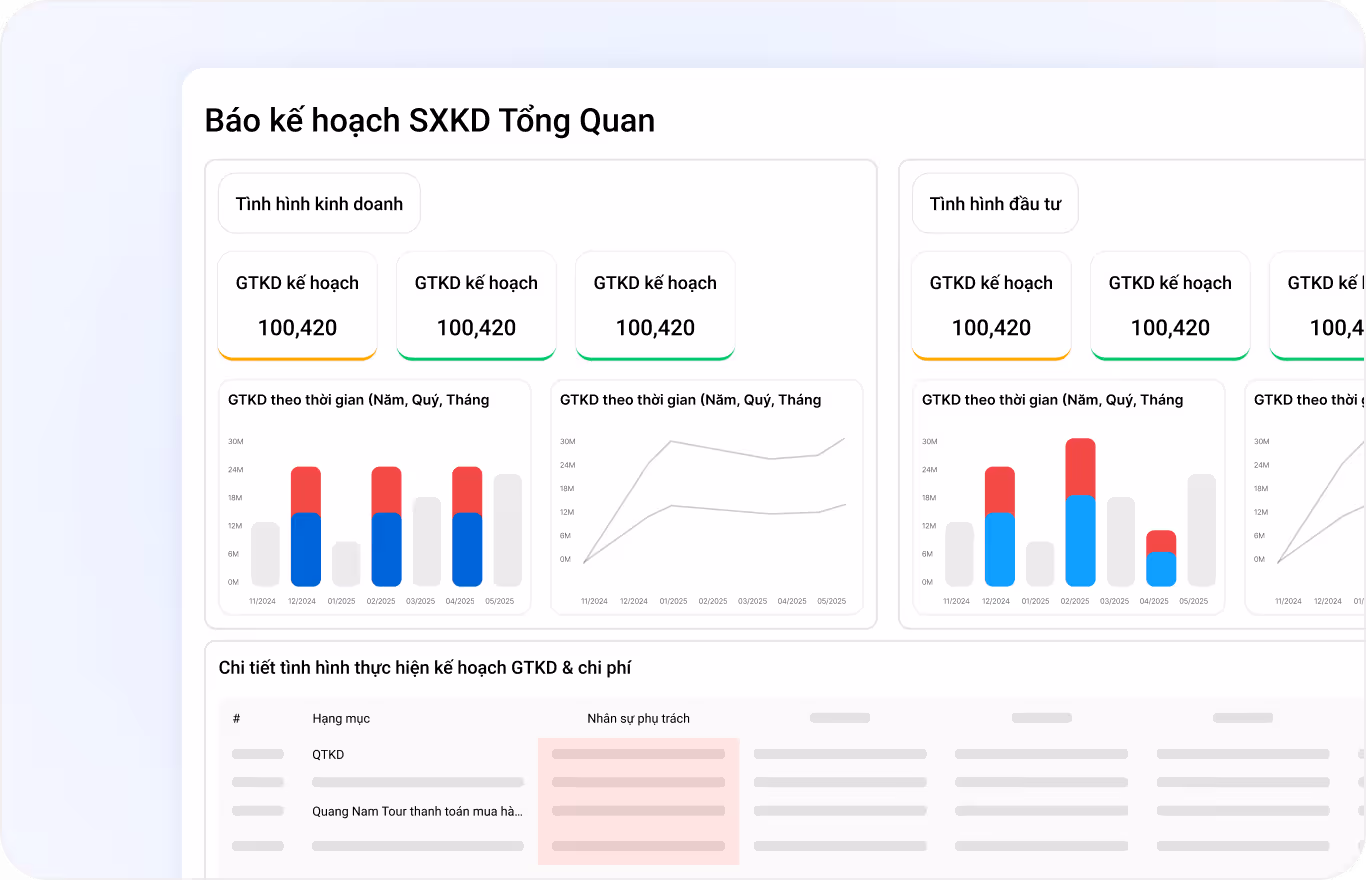Click the 12/2024 axis label under business bar chart

click(302, 602)
